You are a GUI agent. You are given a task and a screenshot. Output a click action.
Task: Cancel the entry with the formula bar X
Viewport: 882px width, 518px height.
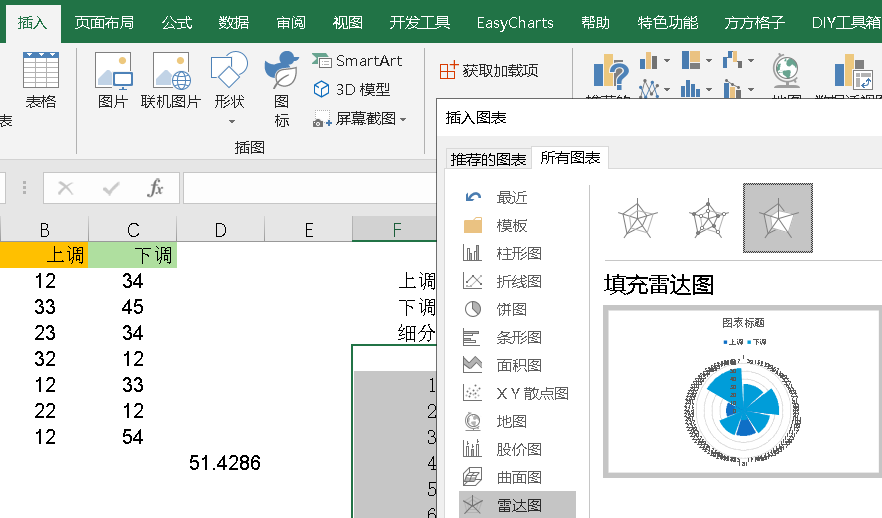pos(66,188)
